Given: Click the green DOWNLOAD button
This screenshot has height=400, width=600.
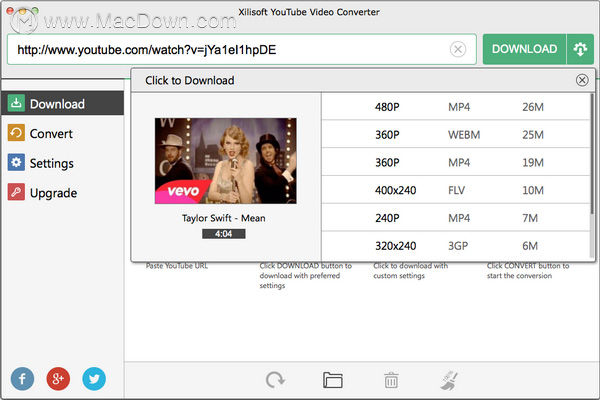Looking at the screenshot, I should (x=524, y=49).
